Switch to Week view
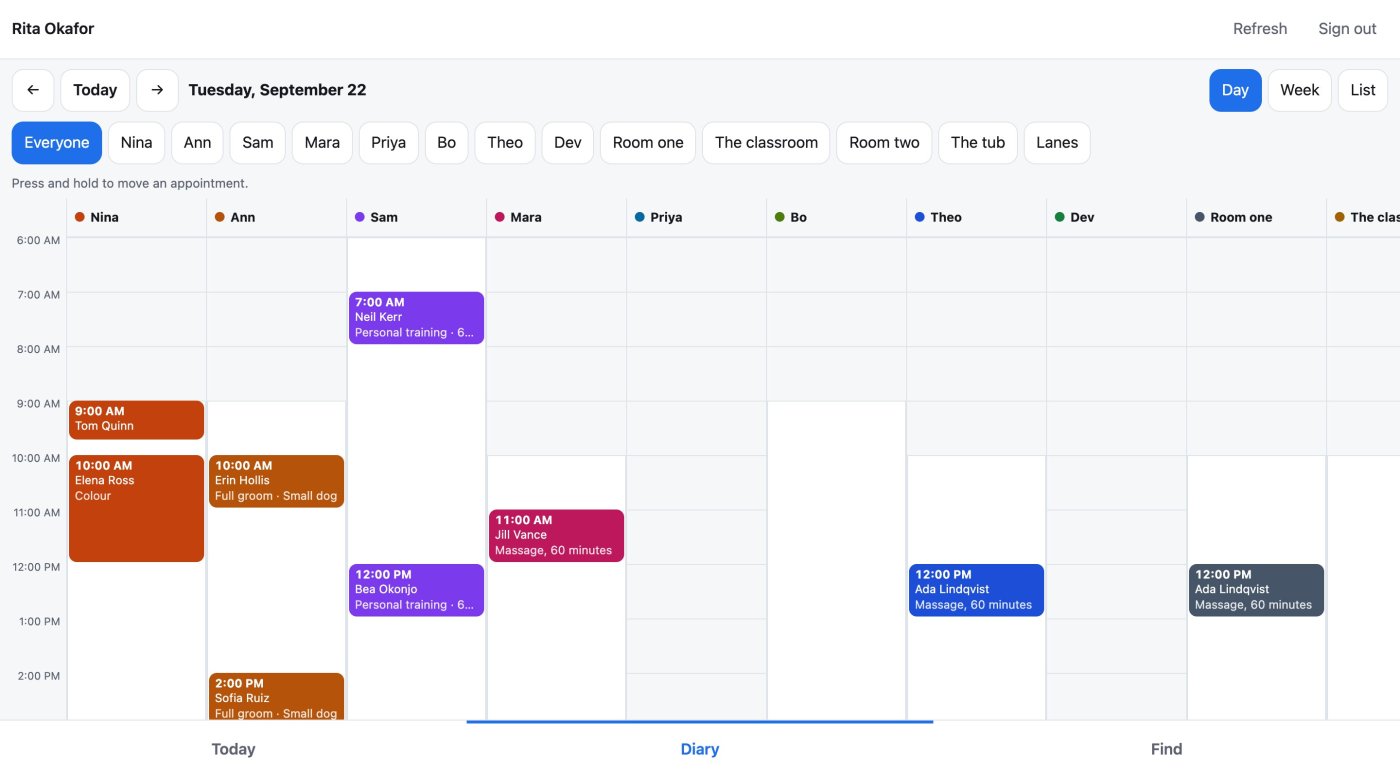 [x=1299, y=90]
